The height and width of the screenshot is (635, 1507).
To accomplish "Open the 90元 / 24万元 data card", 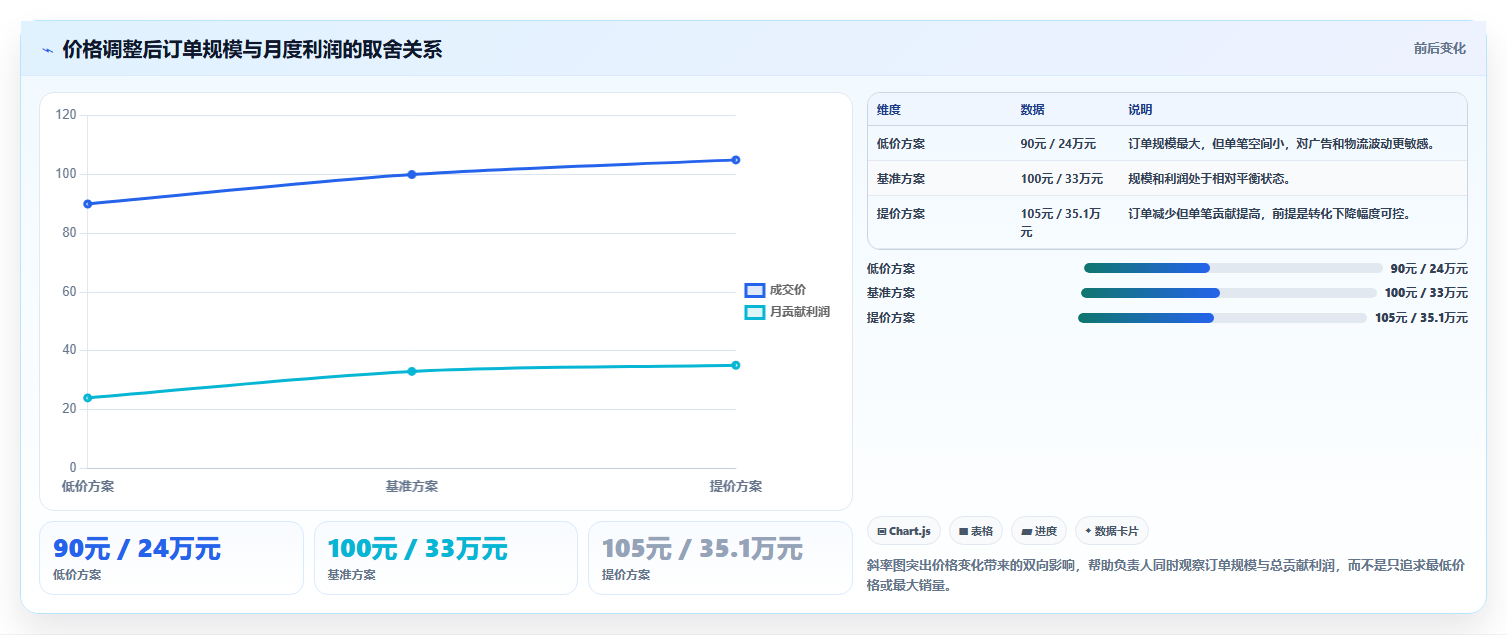I will 171,558.
